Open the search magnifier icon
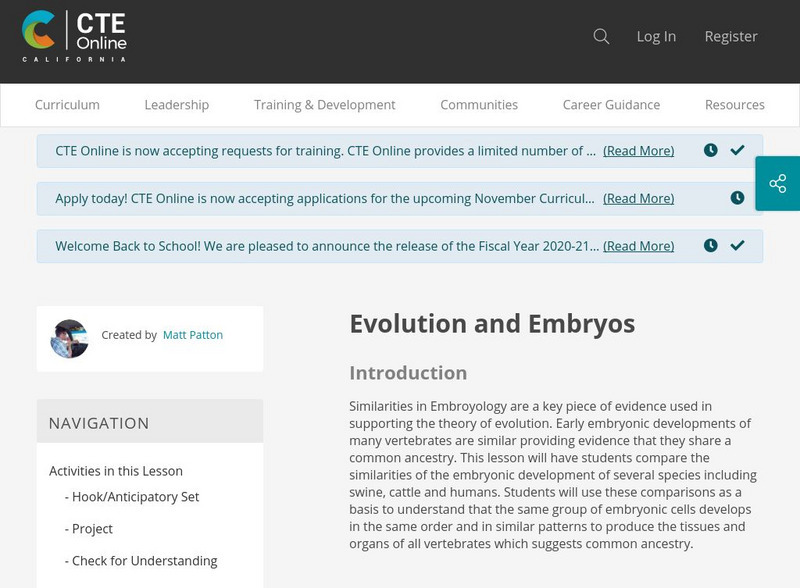The height and width of the screenshot is (588, 800). (601, 37)
